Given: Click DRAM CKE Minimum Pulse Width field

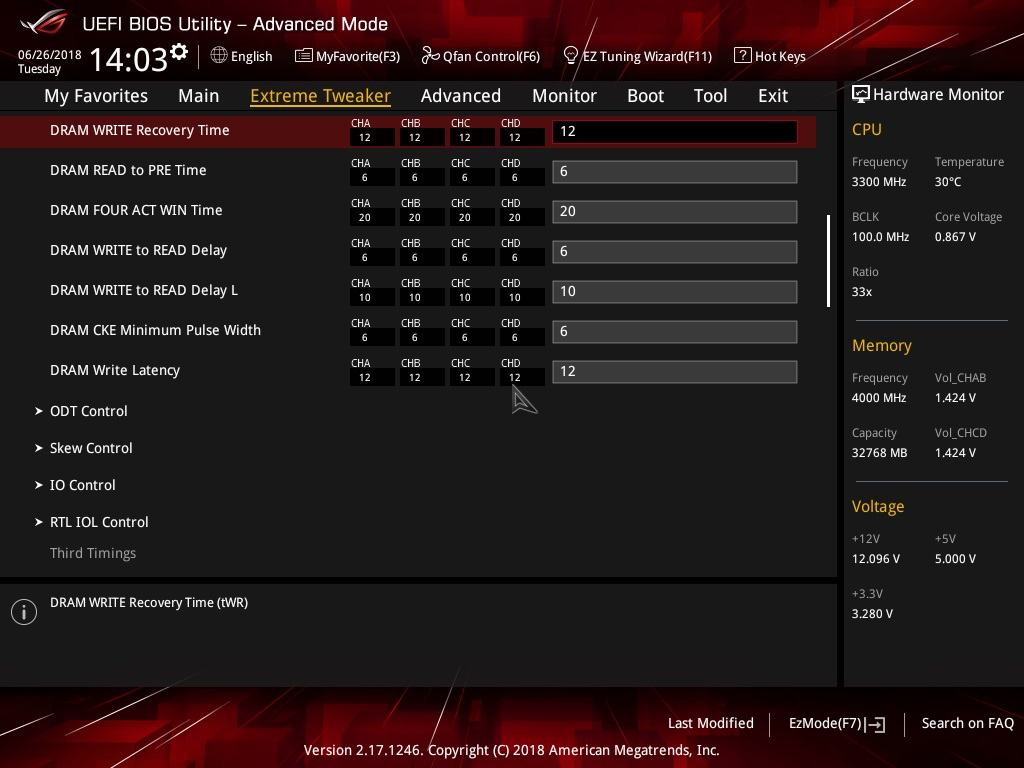Looking at the screenshot, I should tap(675, 332).
